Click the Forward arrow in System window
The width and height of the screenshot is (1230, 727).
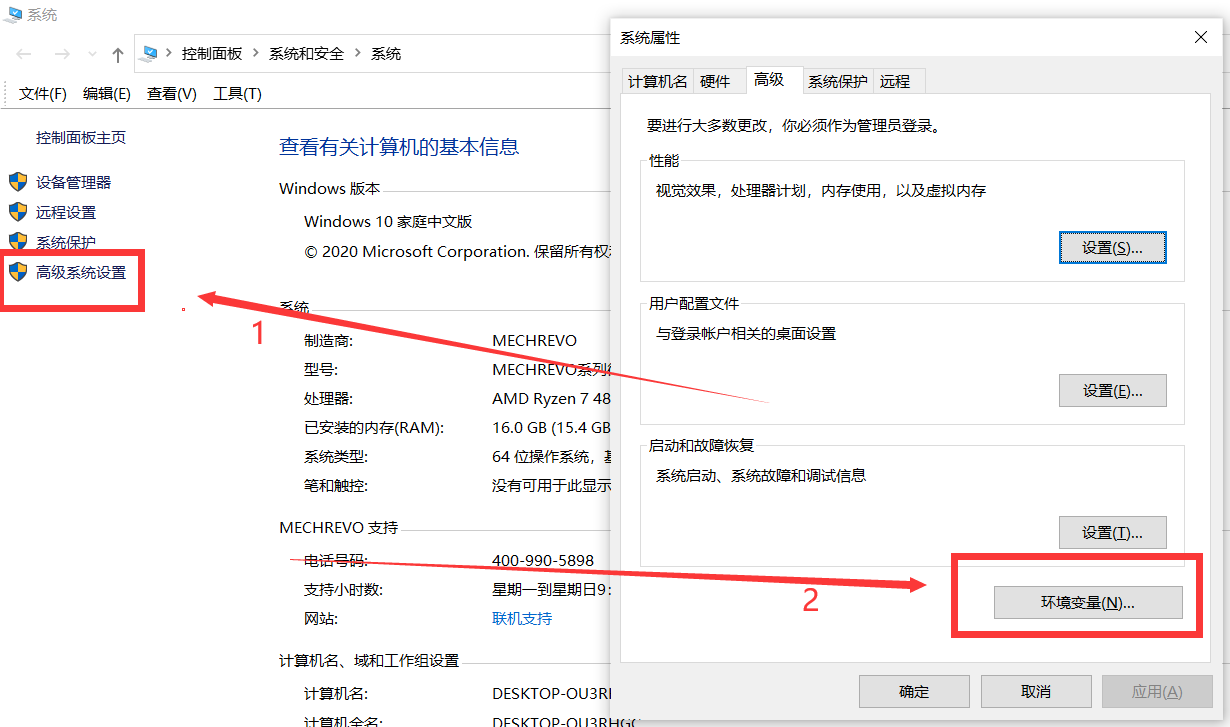[62, 54]
